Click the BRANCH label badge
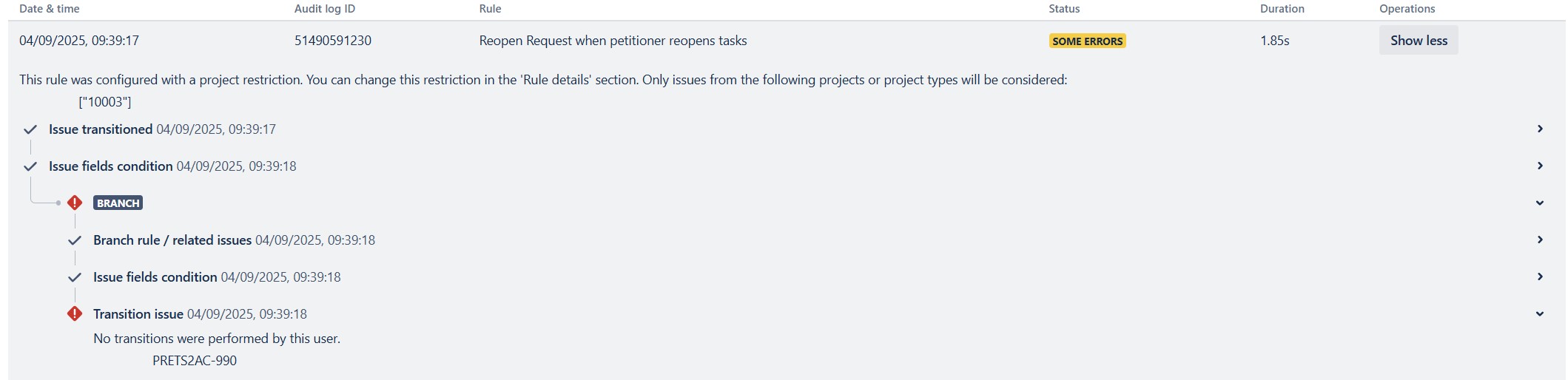 point(118,203)
